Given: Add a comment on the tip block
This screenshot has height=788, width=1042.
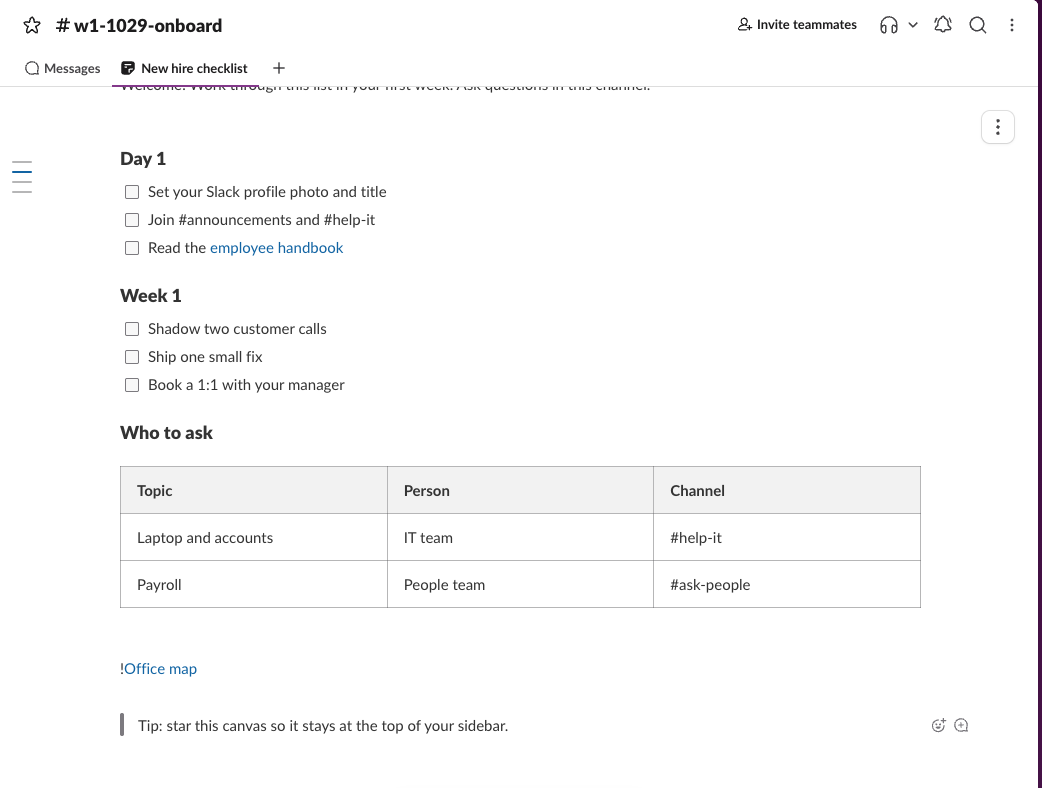Looking at the screenshot, I should coord(961,726).
